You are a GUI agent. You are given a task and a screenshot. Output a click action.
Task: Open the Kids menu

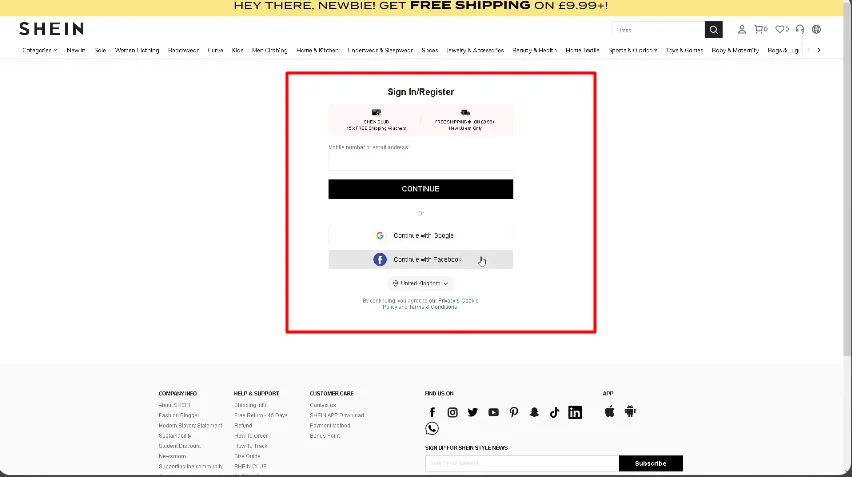click(x=237, y=50)
